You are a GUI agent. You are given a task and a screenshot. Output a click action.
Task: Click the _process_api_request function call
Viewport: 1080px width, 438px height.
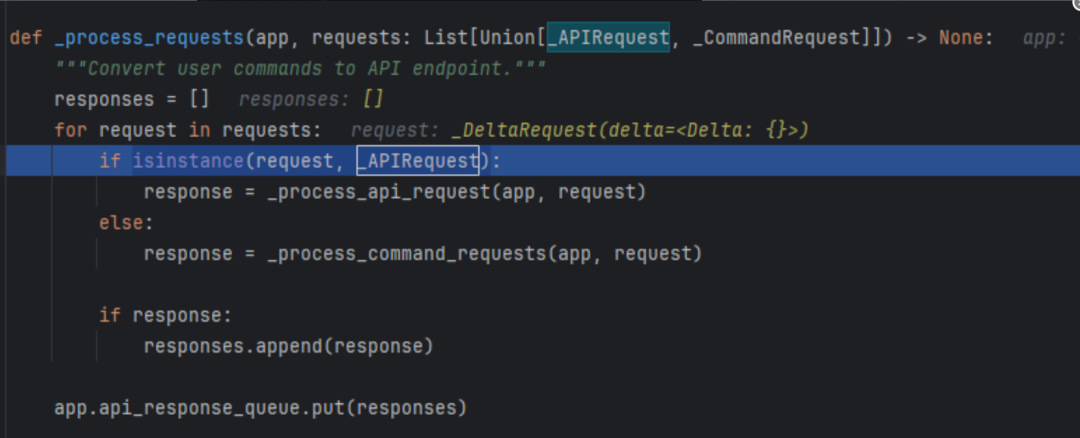click(378, 192)
